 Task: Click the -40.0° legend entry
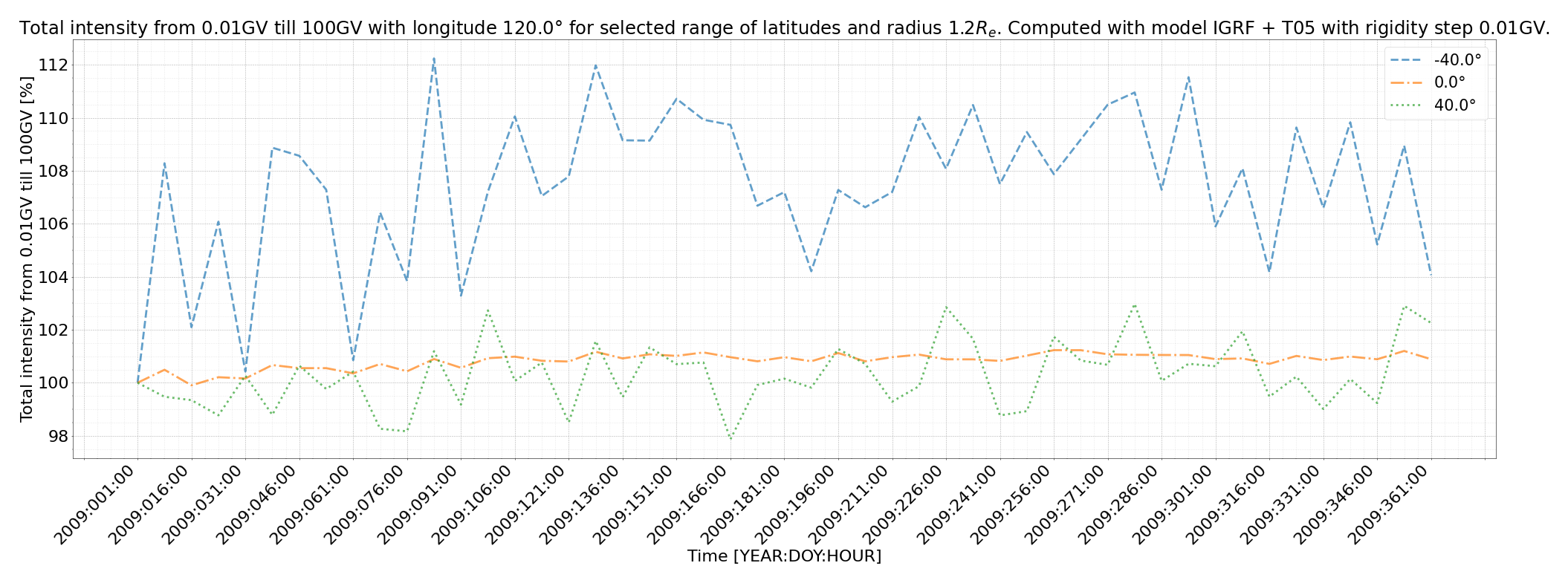pyautogui.click(x=1436, y=59)
